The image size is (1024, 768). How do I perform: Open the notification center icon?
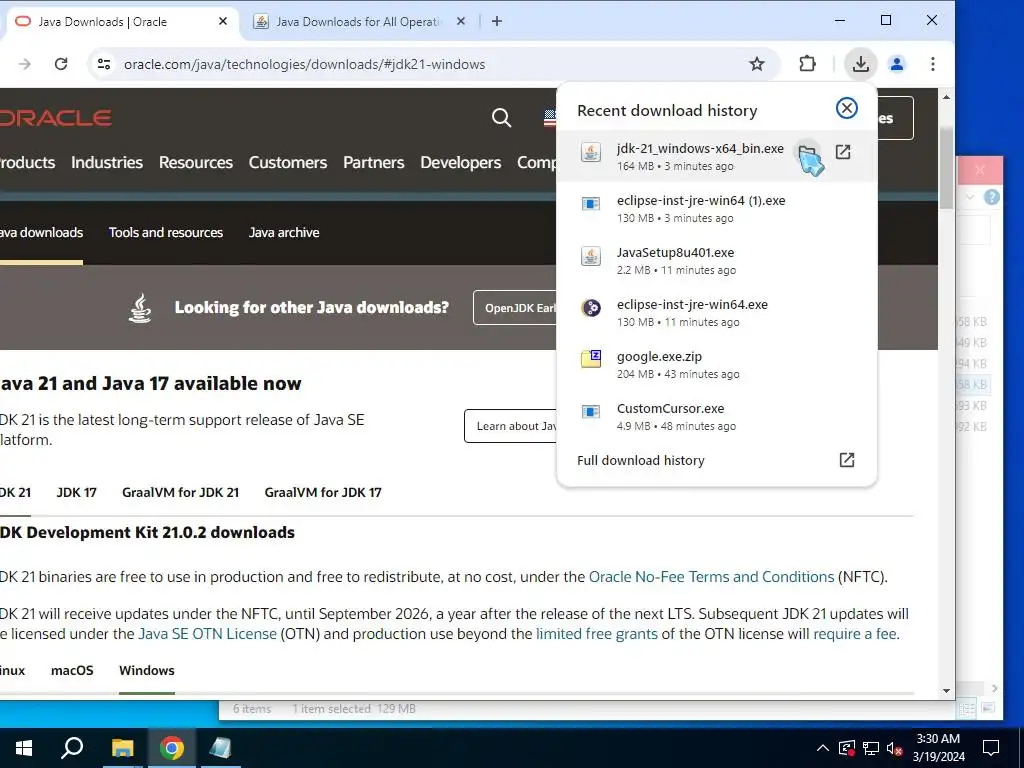click(x=991, y=748)
